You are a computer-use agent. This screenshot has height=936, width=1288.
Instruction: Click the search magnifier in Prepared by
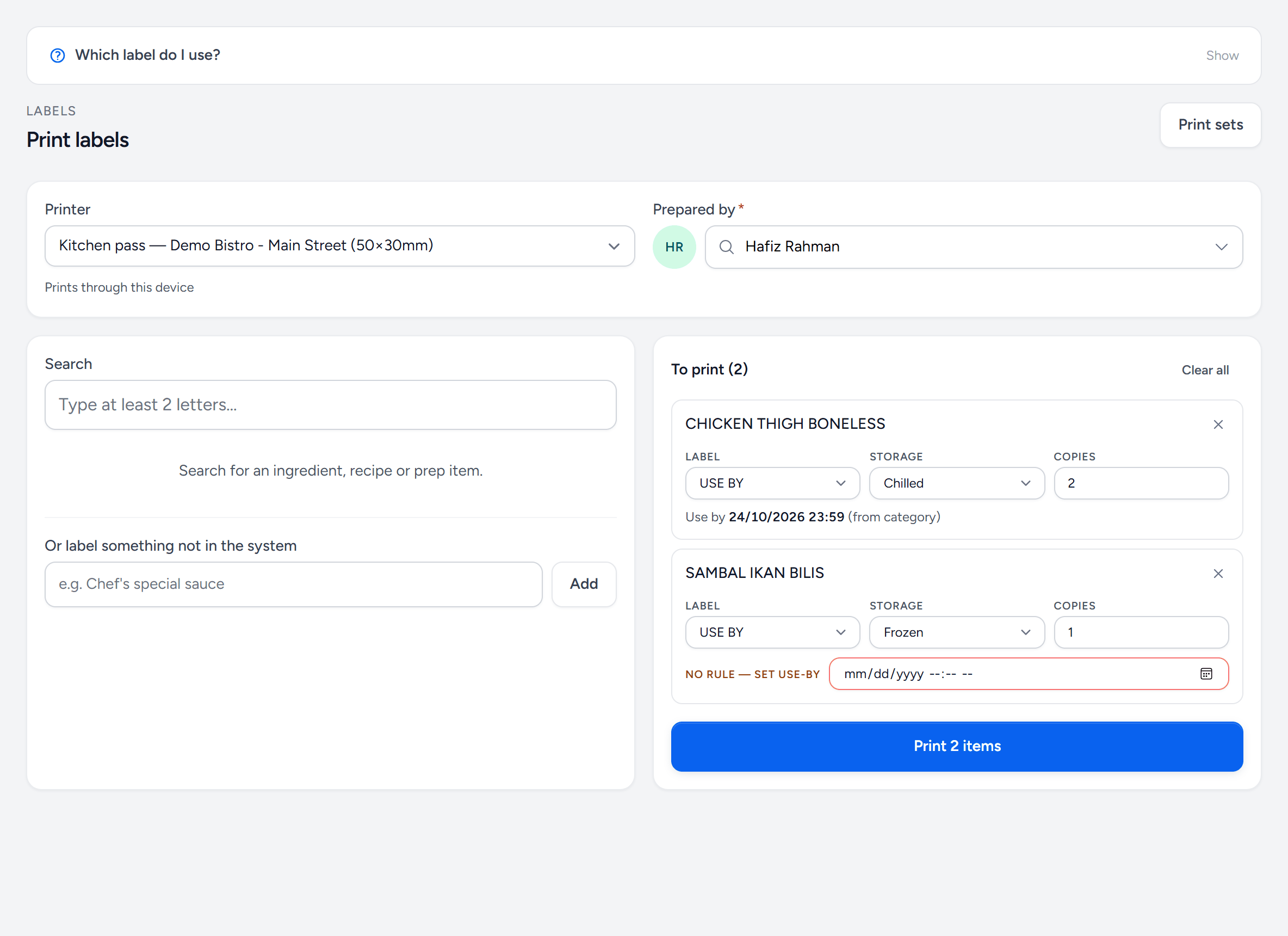pyautogui.click(x=726, y=247)
